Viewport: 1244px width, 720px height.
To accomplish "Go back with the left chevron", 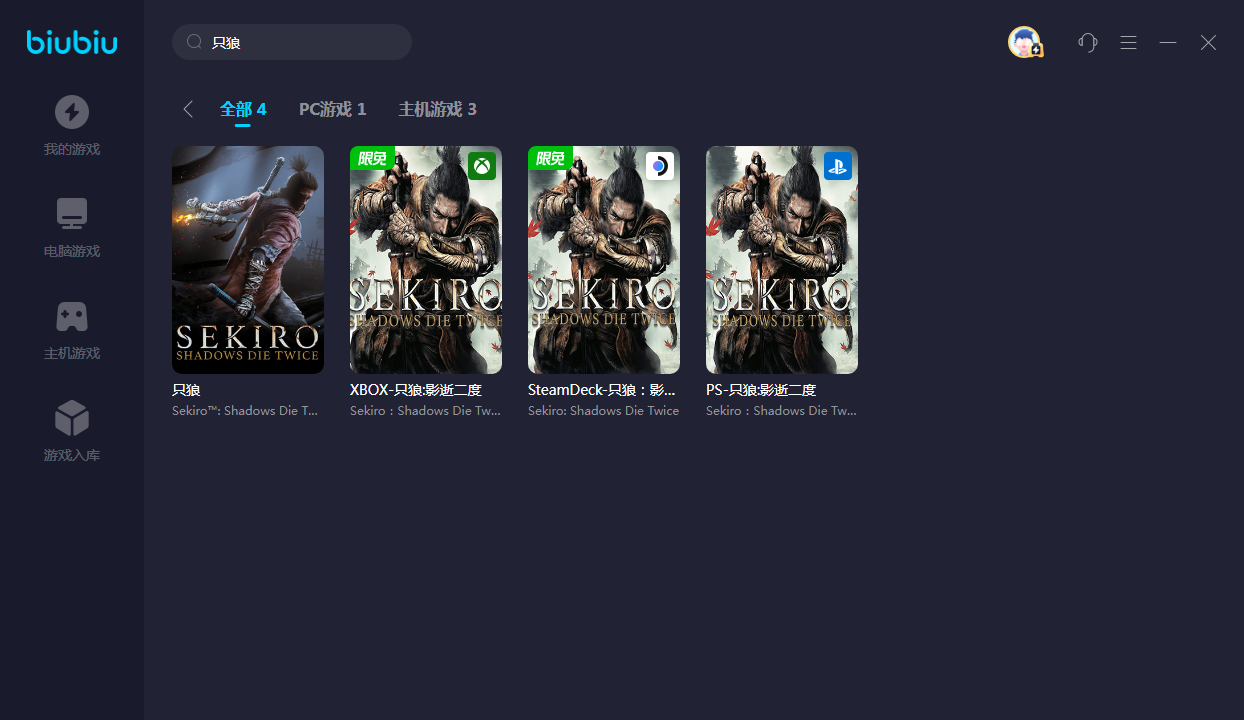I will [x=188, y=109].
